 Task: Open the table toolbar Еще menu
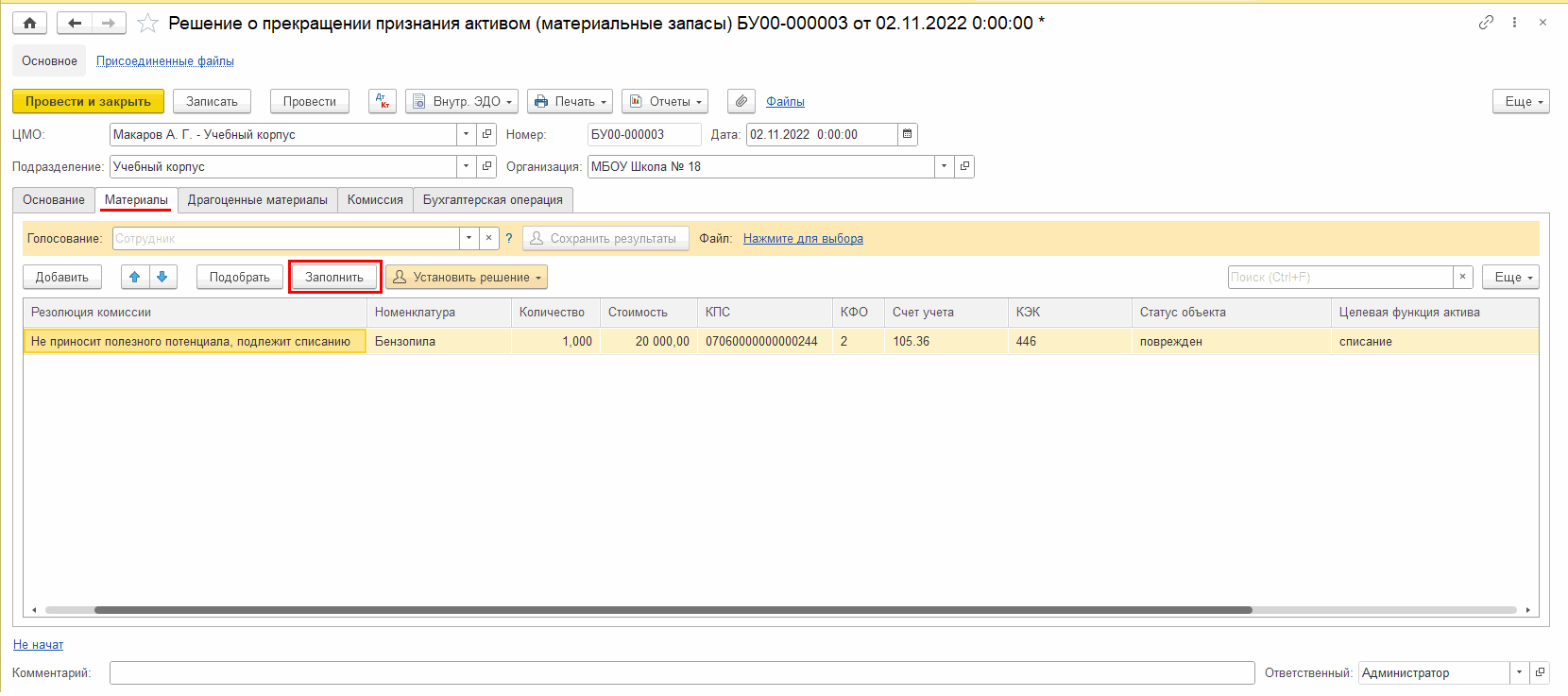point(1510,277)
